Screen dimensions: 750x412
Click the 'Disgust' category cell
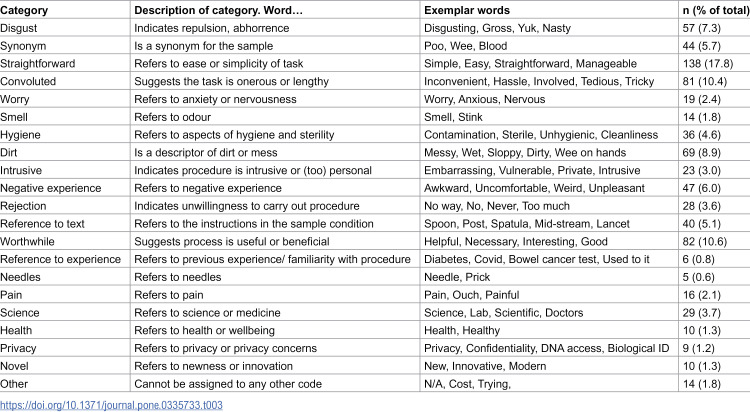[x=19, y=28]
